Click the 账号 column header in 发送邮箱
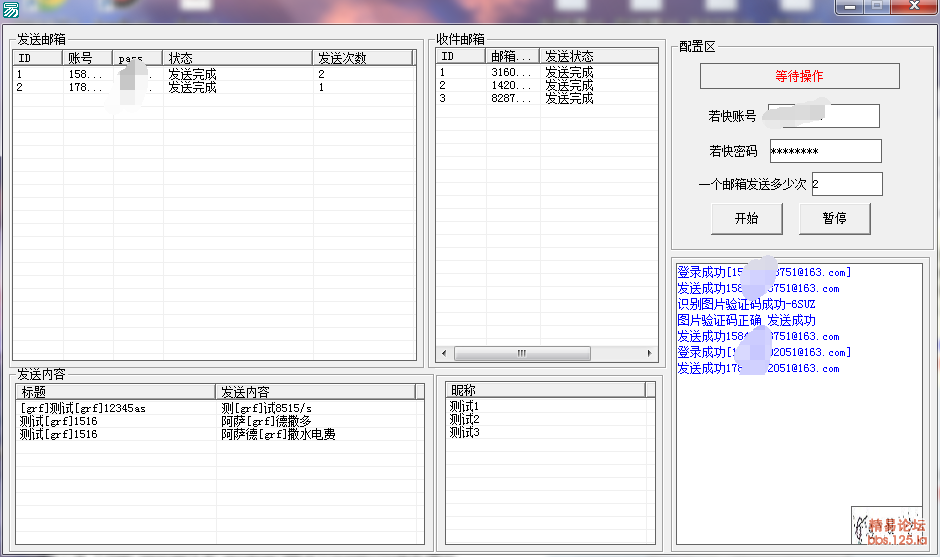The width and height of the screenshot is (940, 557). pyautogui.click(x=87, y=58)
